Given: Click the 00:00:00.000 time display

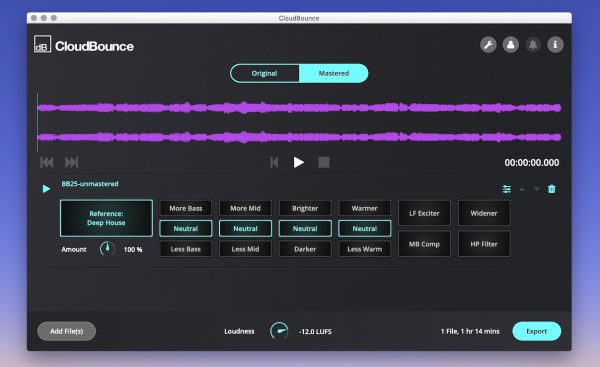Looking at the screenshot, I should pyautogui.click(x=532, y=163).
